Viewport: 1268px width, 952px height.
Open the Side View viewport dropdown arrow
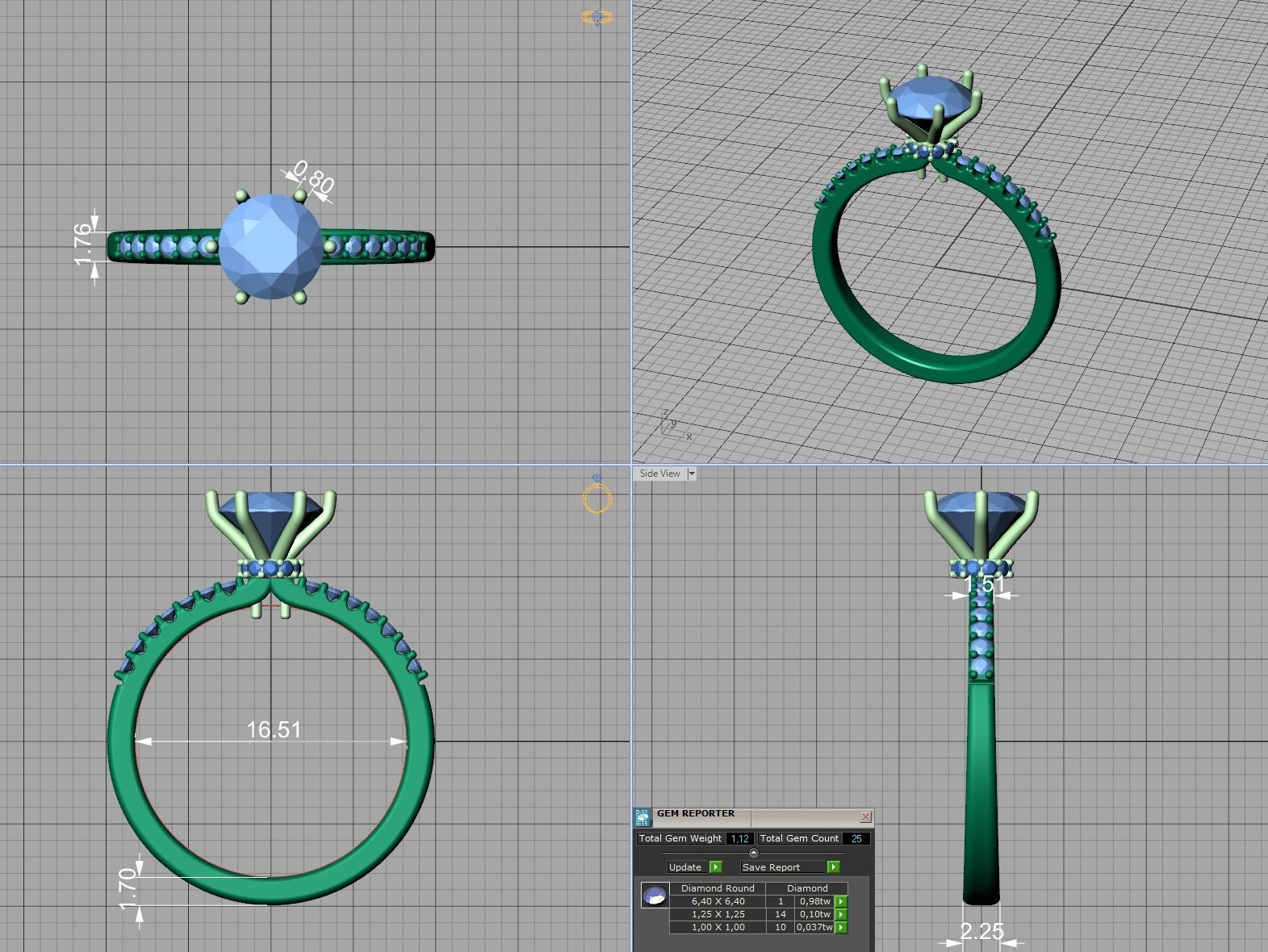(x=692, y=474)
